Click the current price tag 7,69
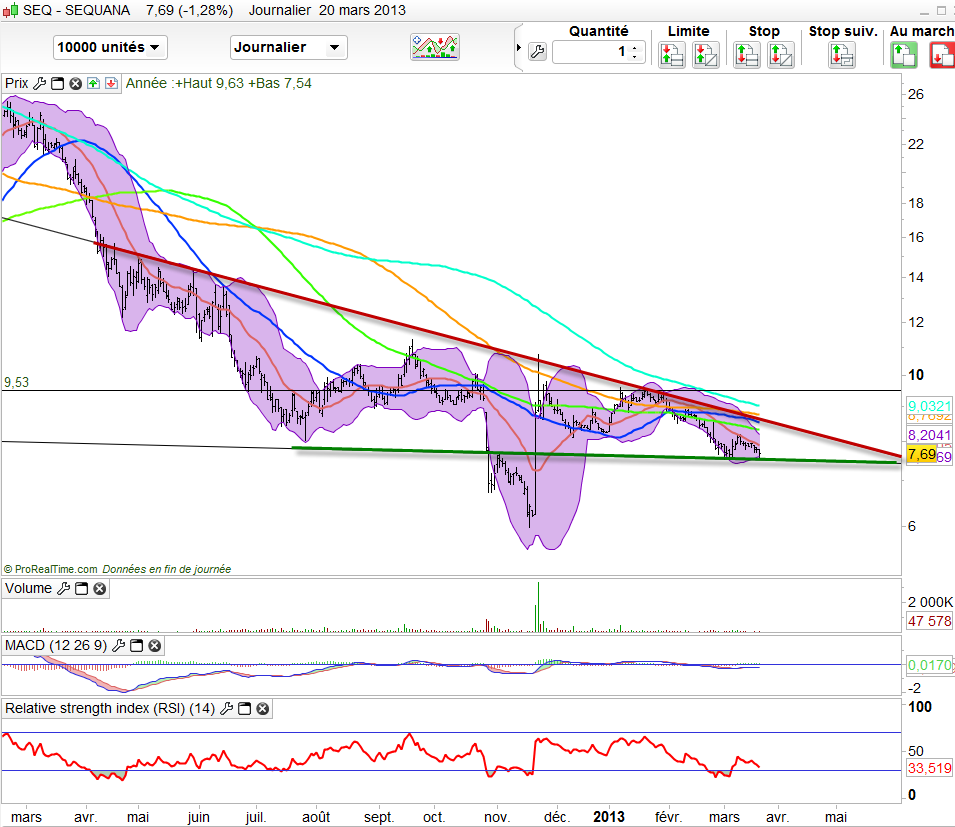Image resolution: width=955 pixels, height=827 pixels. pos(922,454)
